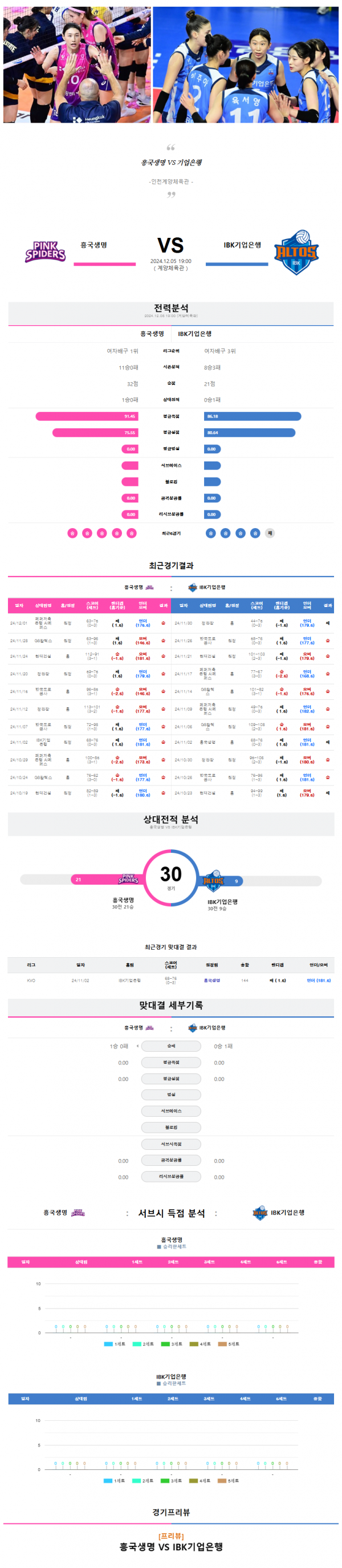Screen dimensions: 342x1568
Task: Click the Altos IBK shield logo beside the VS header
Action: click(296, 252)
